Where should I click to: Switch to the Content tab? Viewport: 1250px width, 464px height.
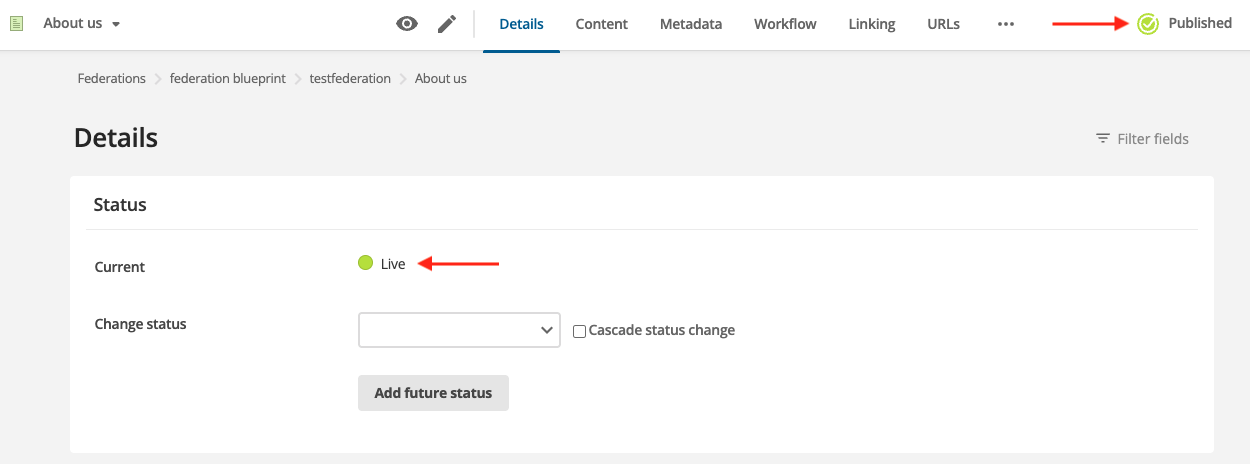[602, 24]
